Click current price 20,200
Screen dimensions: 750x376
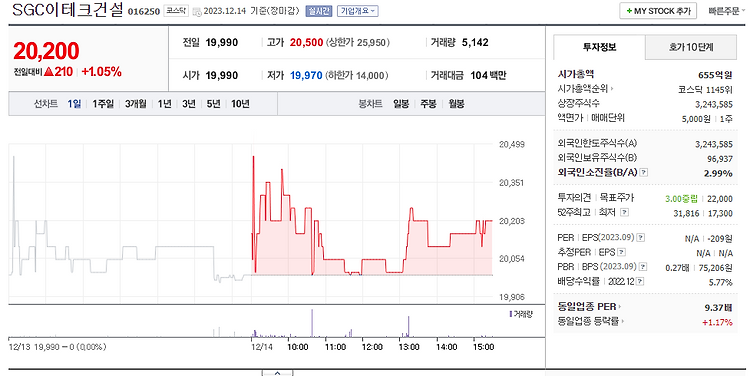tap(46, 51)
